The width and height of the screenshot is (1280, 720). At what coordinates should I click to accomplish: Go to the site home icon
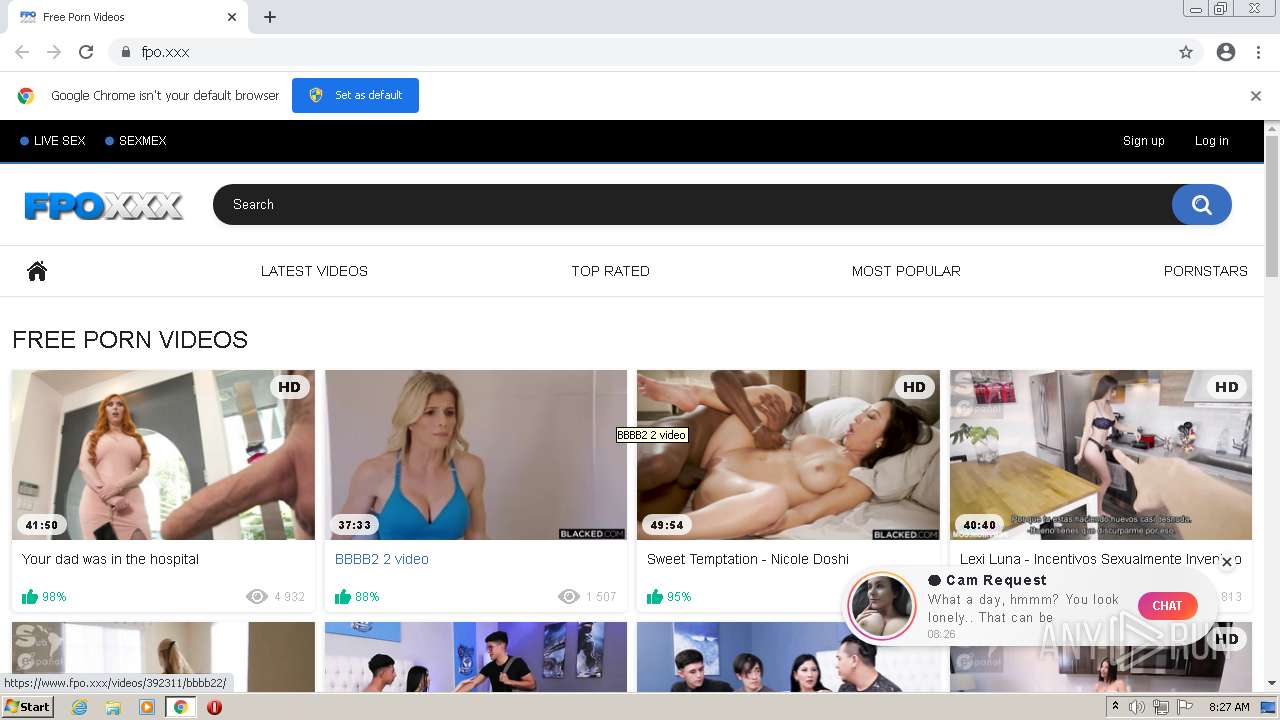pyautogui.click(x=37, y=271)
